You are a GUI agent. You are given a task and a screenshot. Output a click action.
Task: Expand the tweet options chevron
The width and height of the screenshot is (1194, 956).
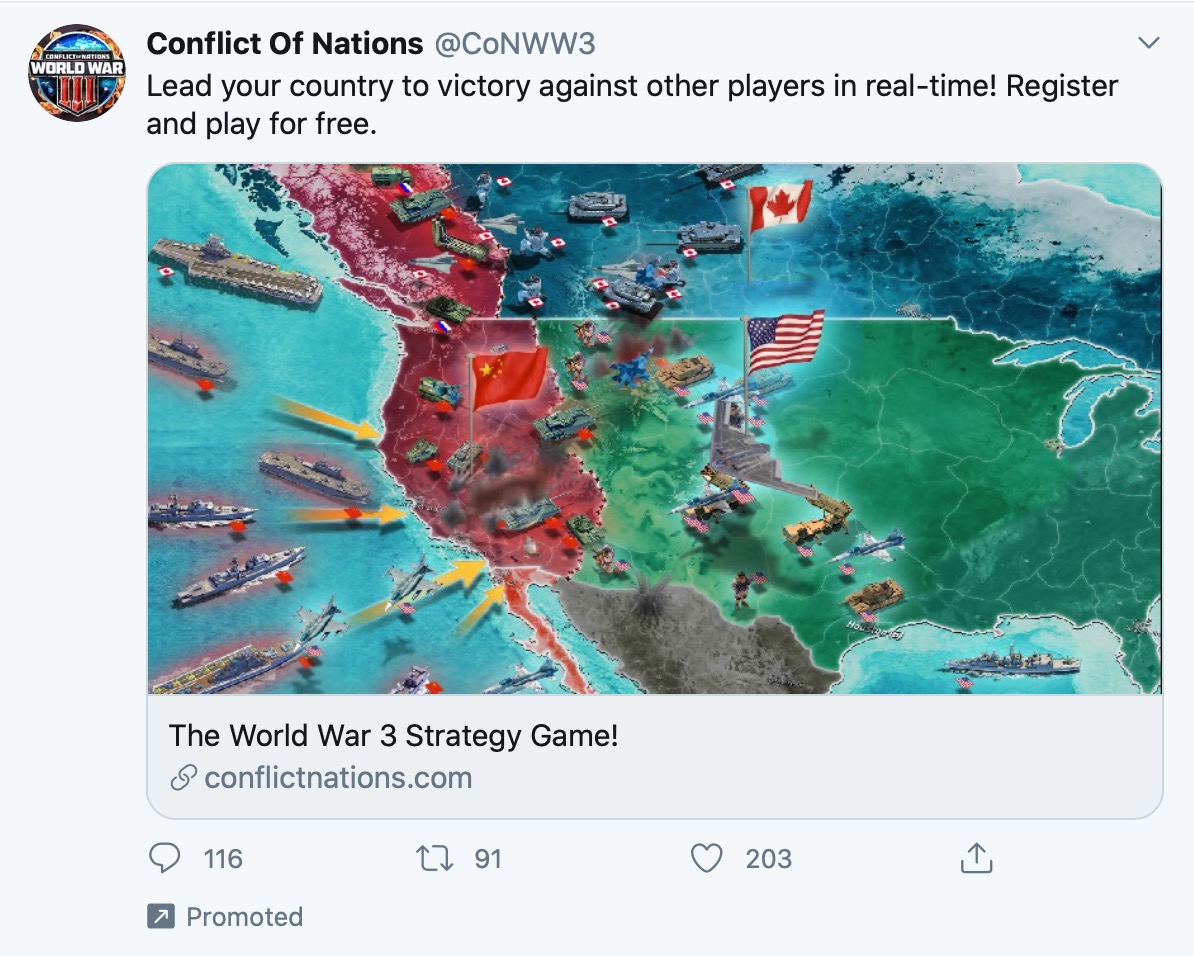tap(1148, 43)
